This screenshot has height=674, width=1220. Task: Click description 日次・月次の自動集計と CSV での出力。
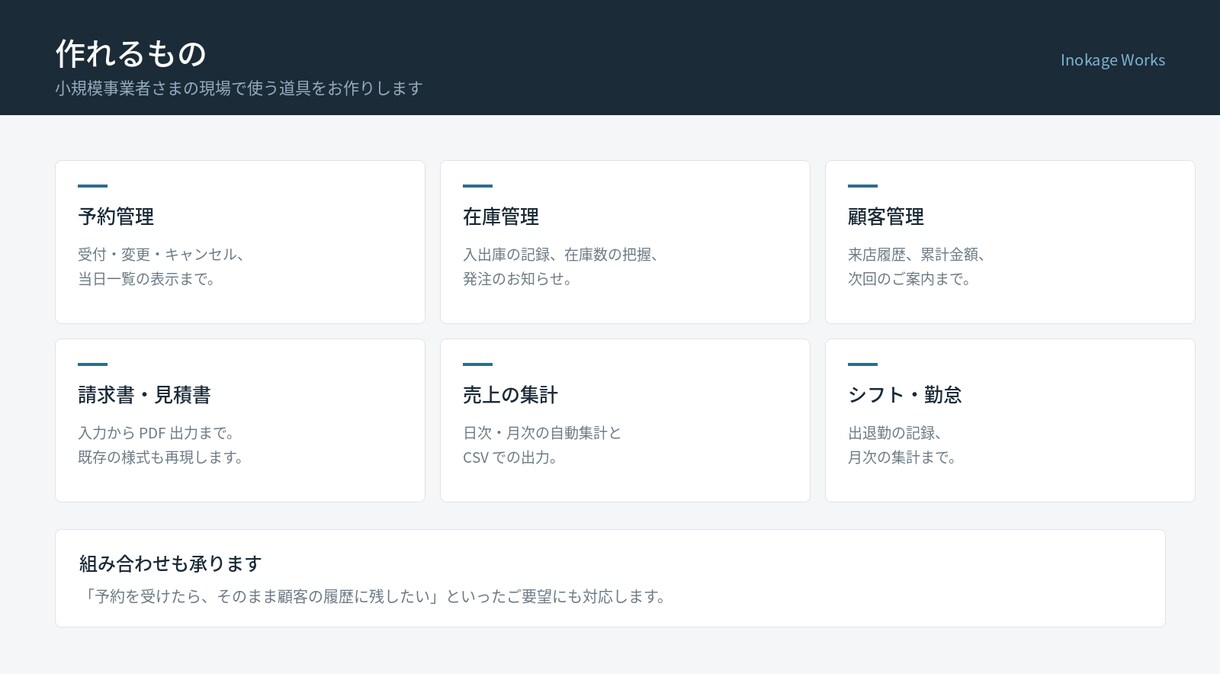543,445
